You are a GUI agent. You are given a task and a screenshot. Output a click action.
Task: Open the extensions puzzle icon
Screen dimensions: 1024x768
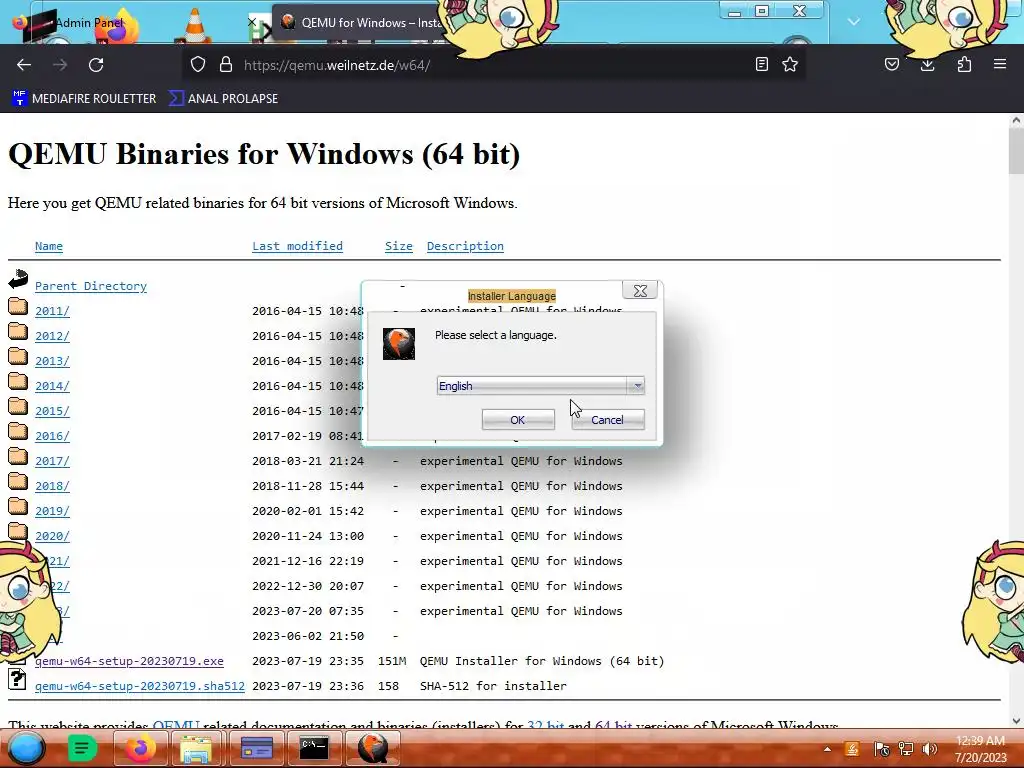(x=964, y=64)
